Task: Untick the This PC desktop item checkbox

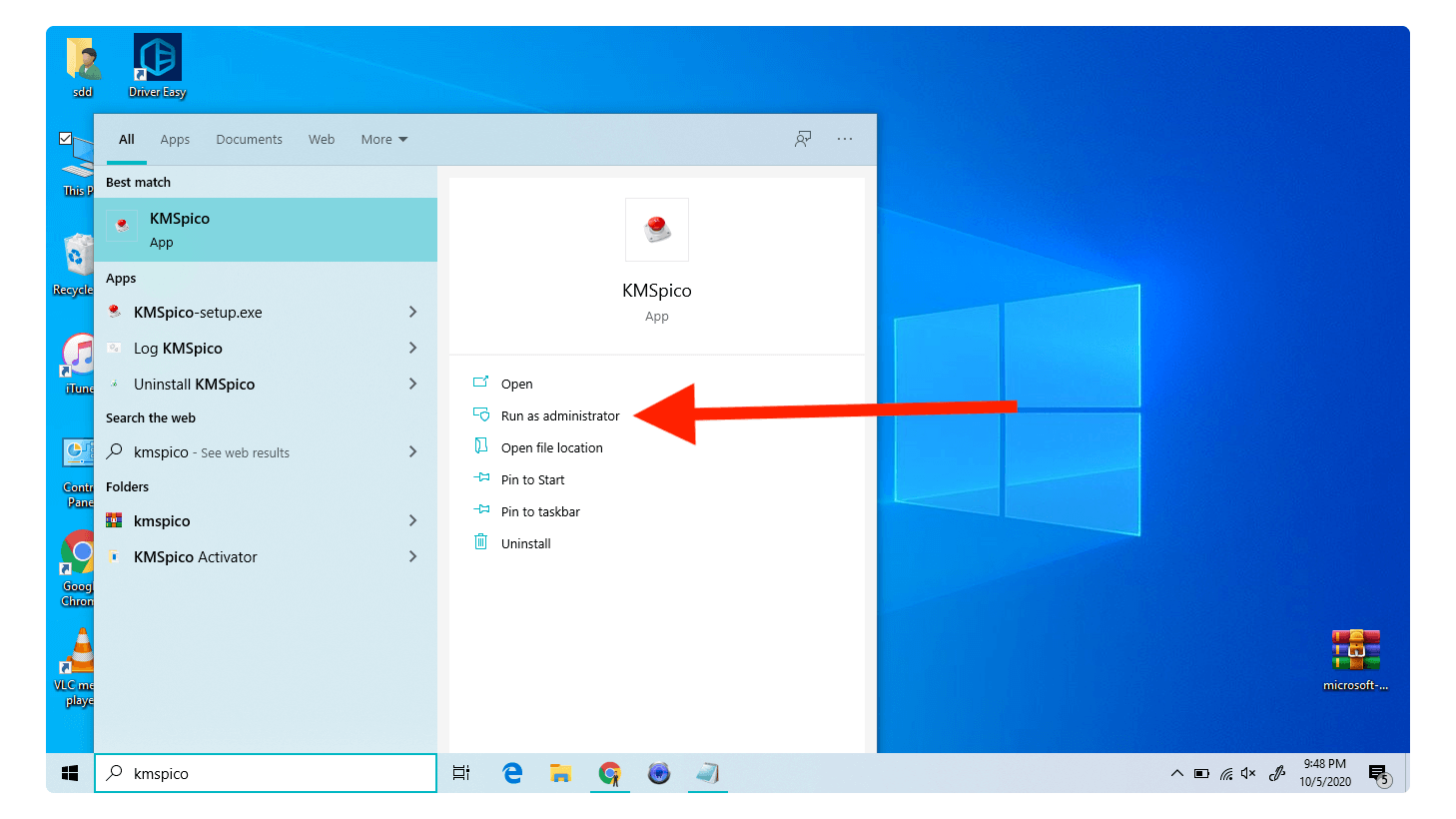Action: 65,139
